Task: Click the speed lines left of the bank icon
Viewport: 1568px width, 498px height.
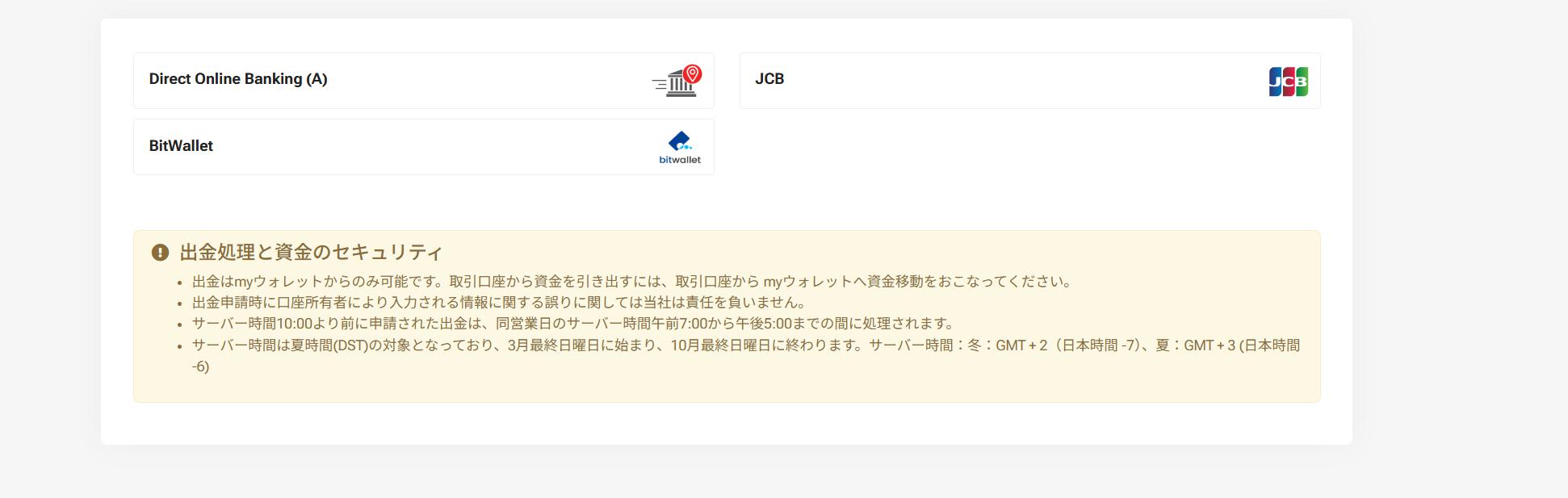Action: point(660,83)
